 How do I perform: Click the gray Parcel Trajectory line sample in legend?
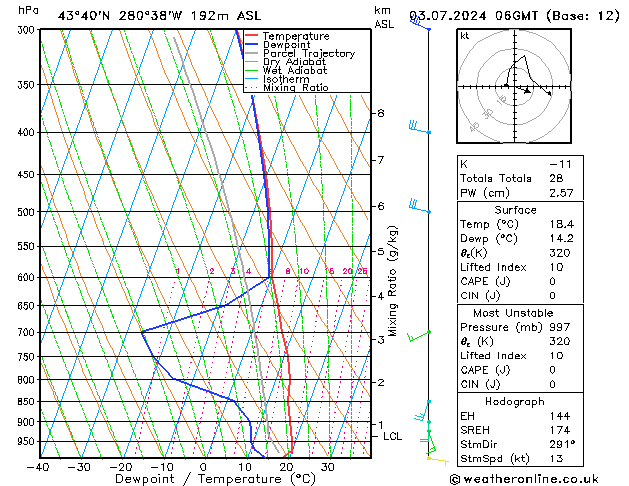pos(252,53)
